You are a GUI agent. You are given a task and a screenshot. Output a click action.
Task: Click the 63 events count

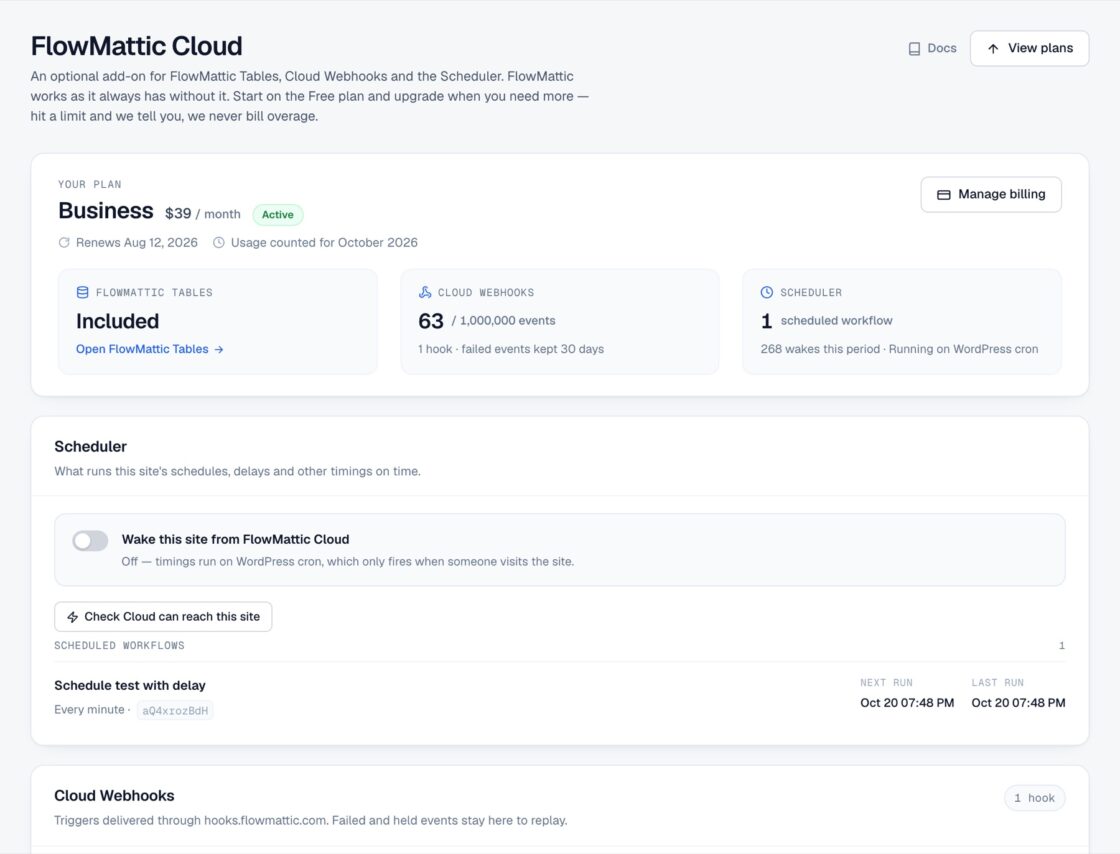pyautogui.click(x=431, y=321)
